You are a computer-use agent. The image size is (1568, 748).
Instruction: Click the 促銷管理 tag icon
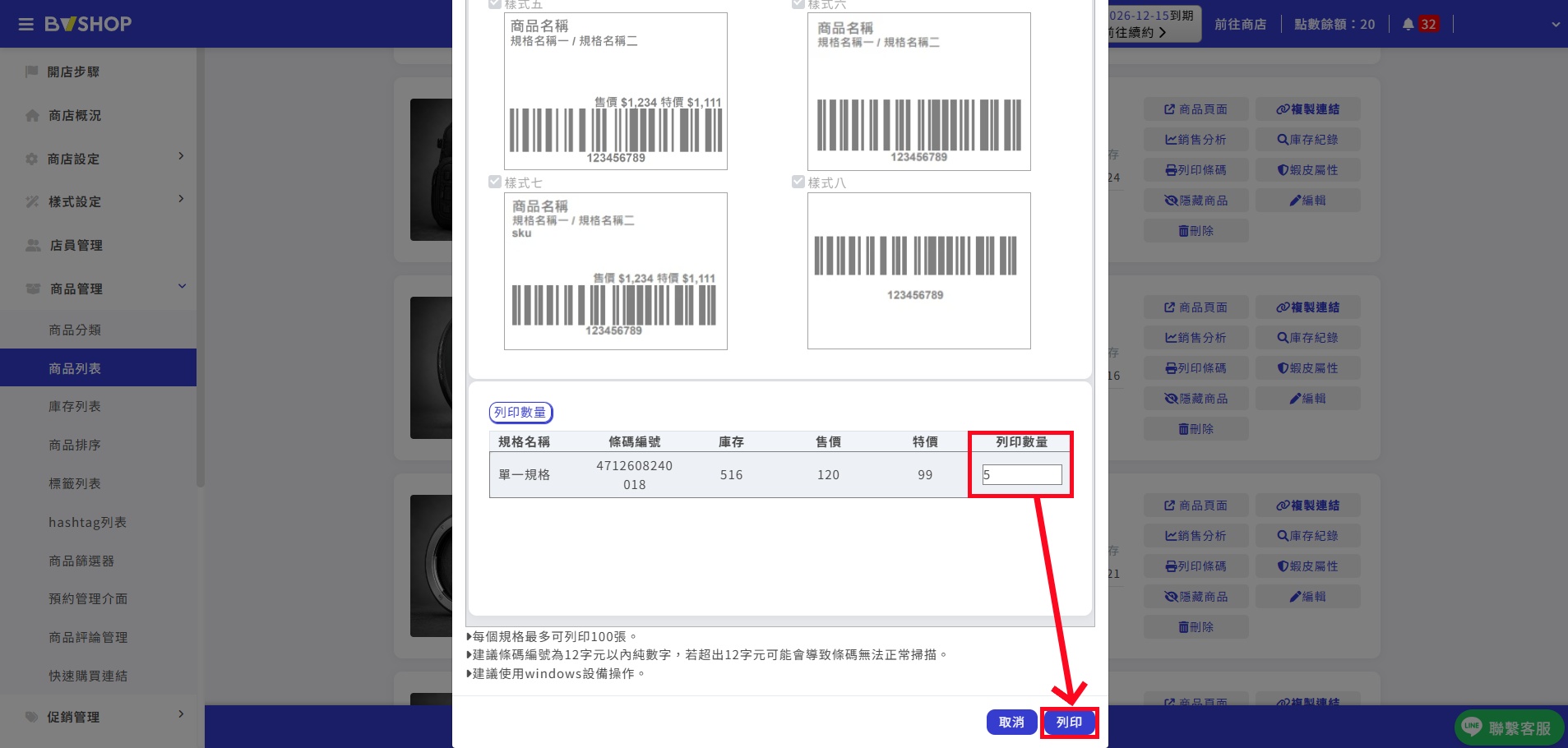tap(32, 717)
